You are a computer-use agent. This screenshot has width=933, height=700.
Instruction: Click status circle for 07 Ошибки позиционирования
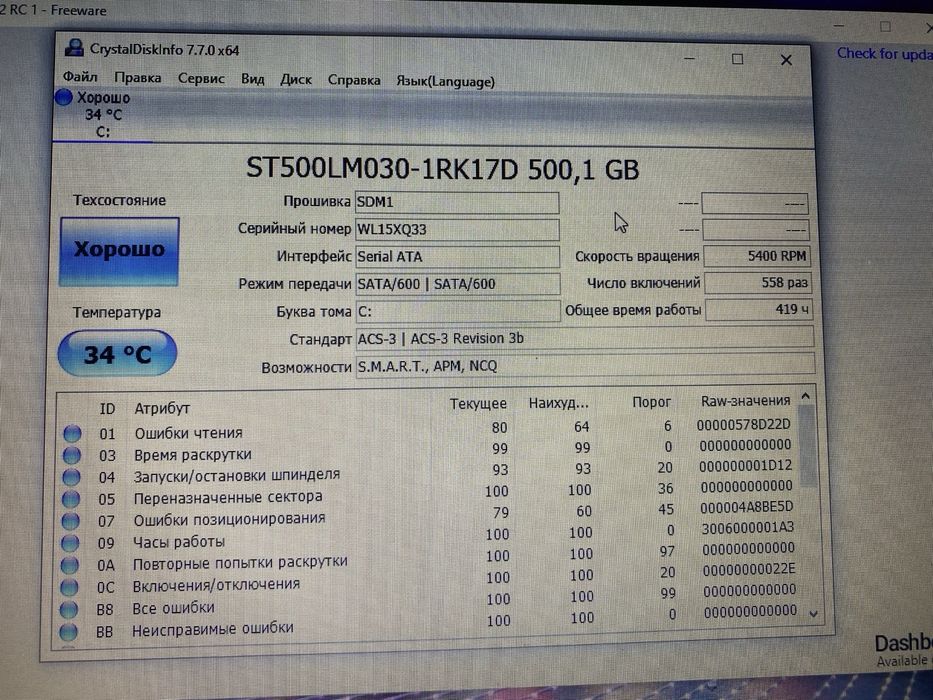(70, 521)
